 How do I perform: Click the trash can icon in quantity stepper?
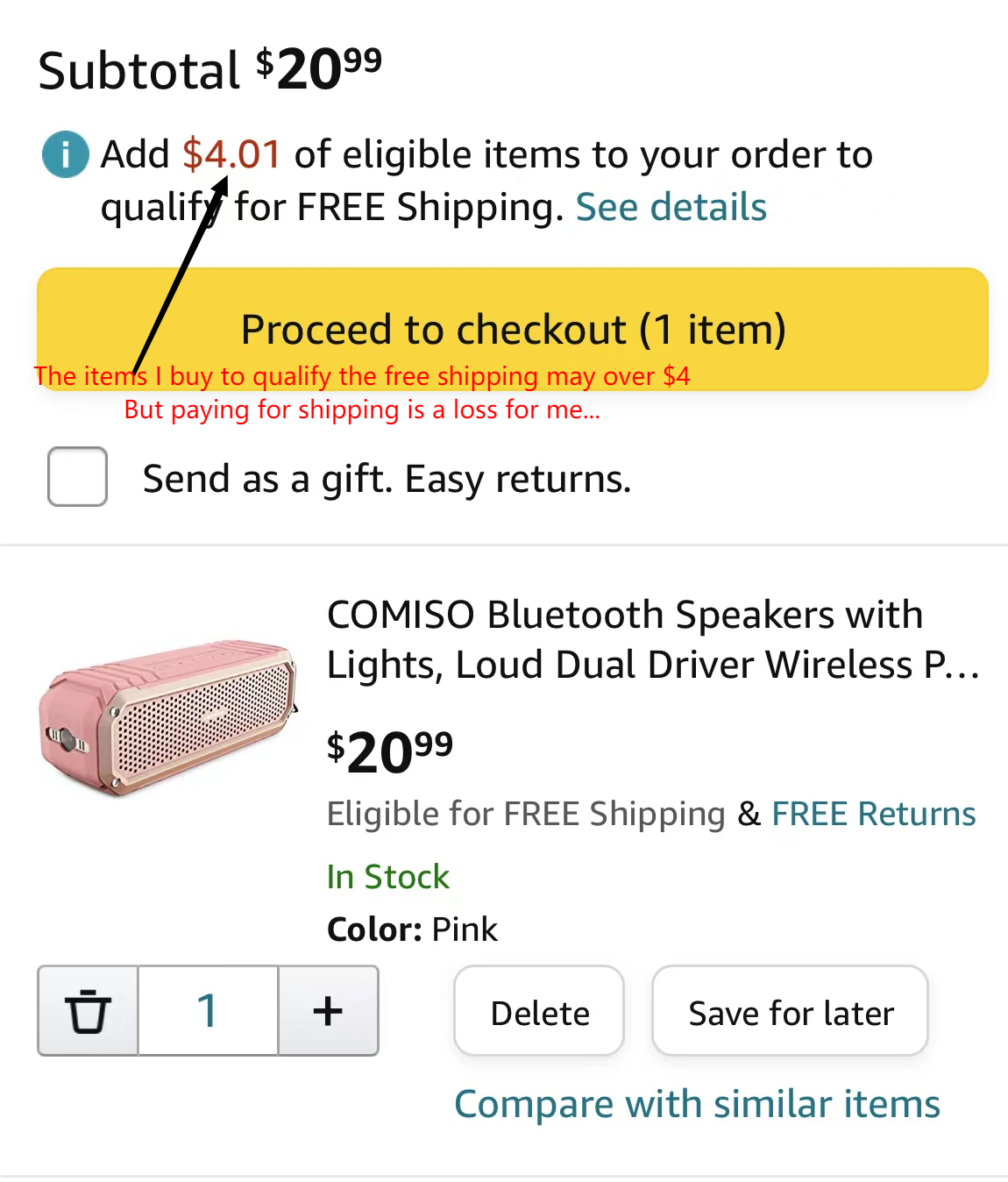[x=88, y=1011]
